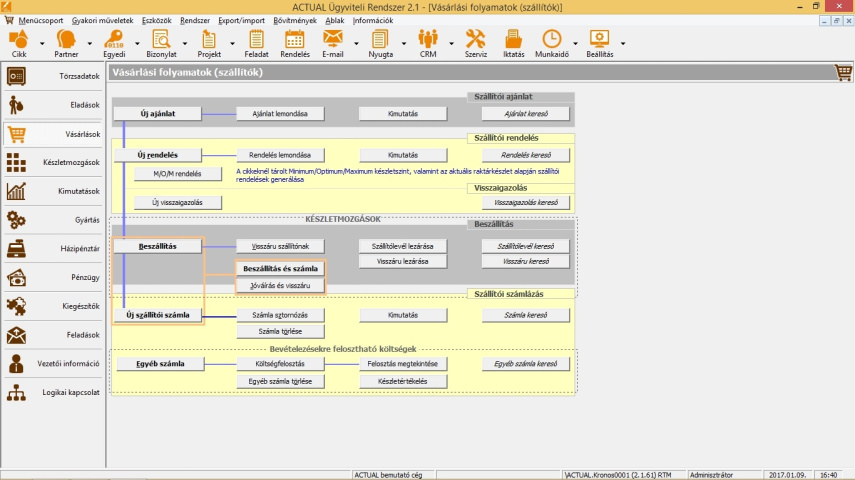Click the Költségfelosztás button

pos(280,364)
